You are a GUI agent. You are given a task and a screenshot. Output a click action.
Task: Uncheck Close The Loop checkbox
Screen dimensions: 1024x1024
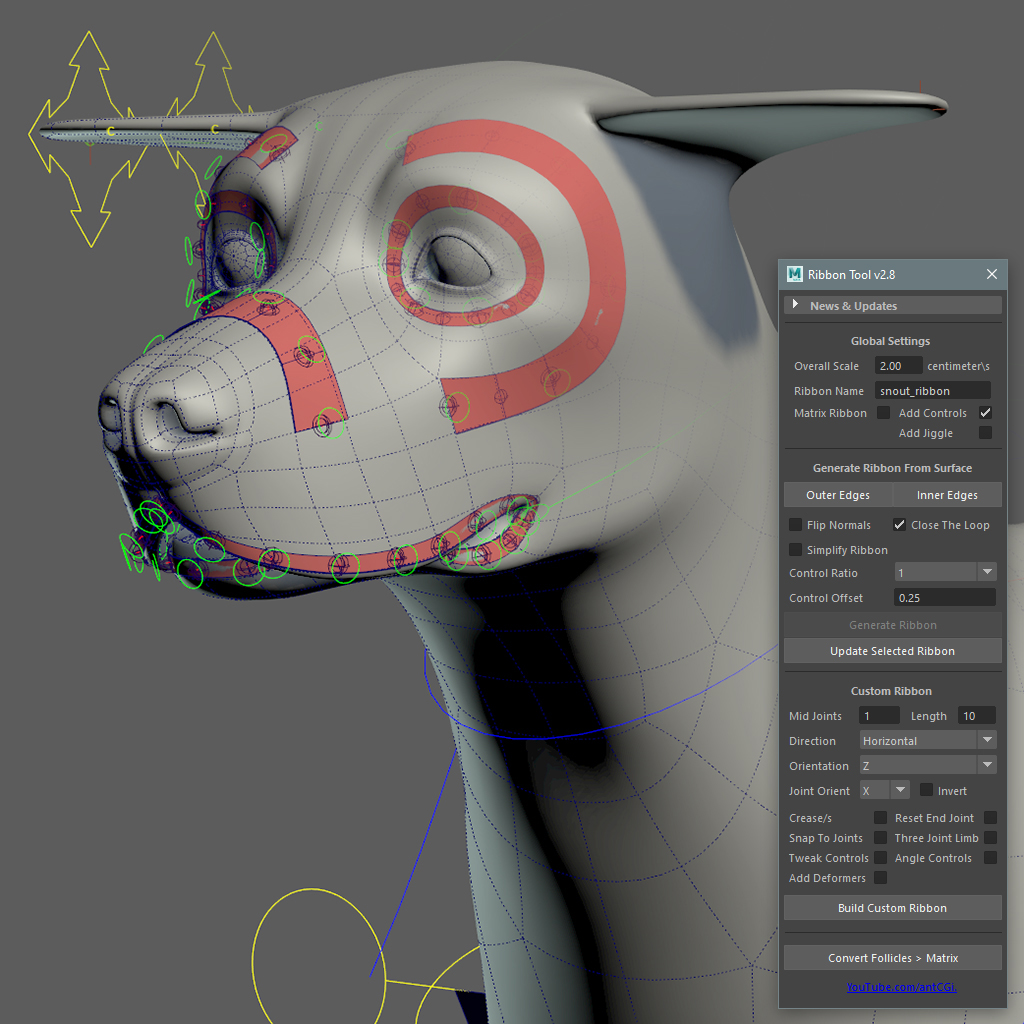coord(899,525)
